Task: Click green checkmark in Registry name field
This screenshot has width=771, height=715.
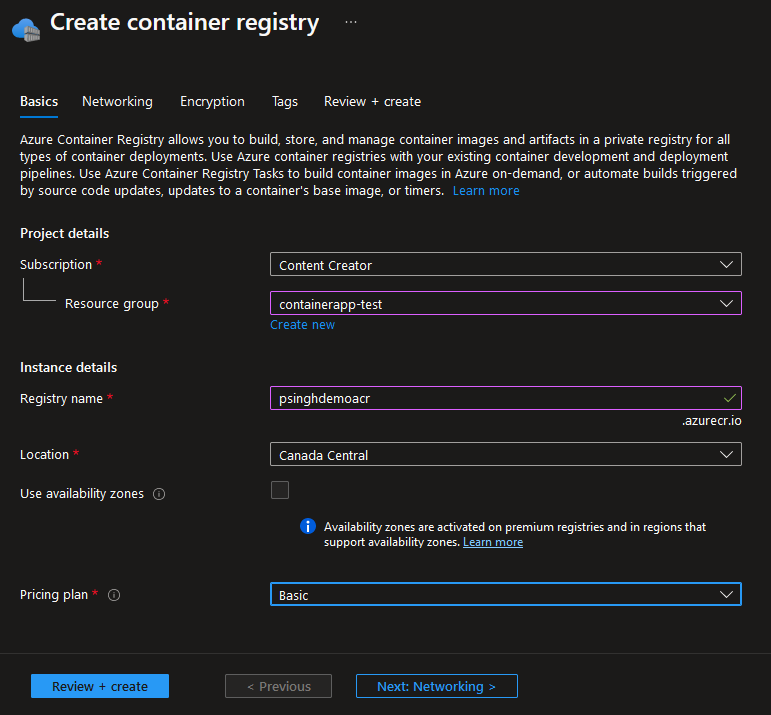Action: [730, 398]
